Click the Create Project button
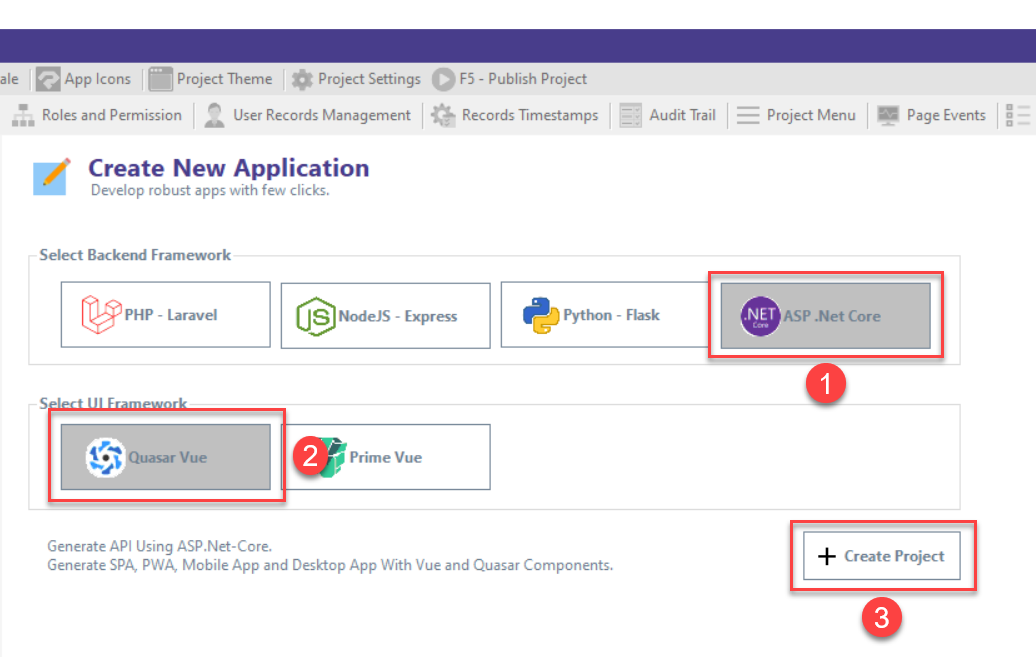The image size is (1036, 657). 881,556
